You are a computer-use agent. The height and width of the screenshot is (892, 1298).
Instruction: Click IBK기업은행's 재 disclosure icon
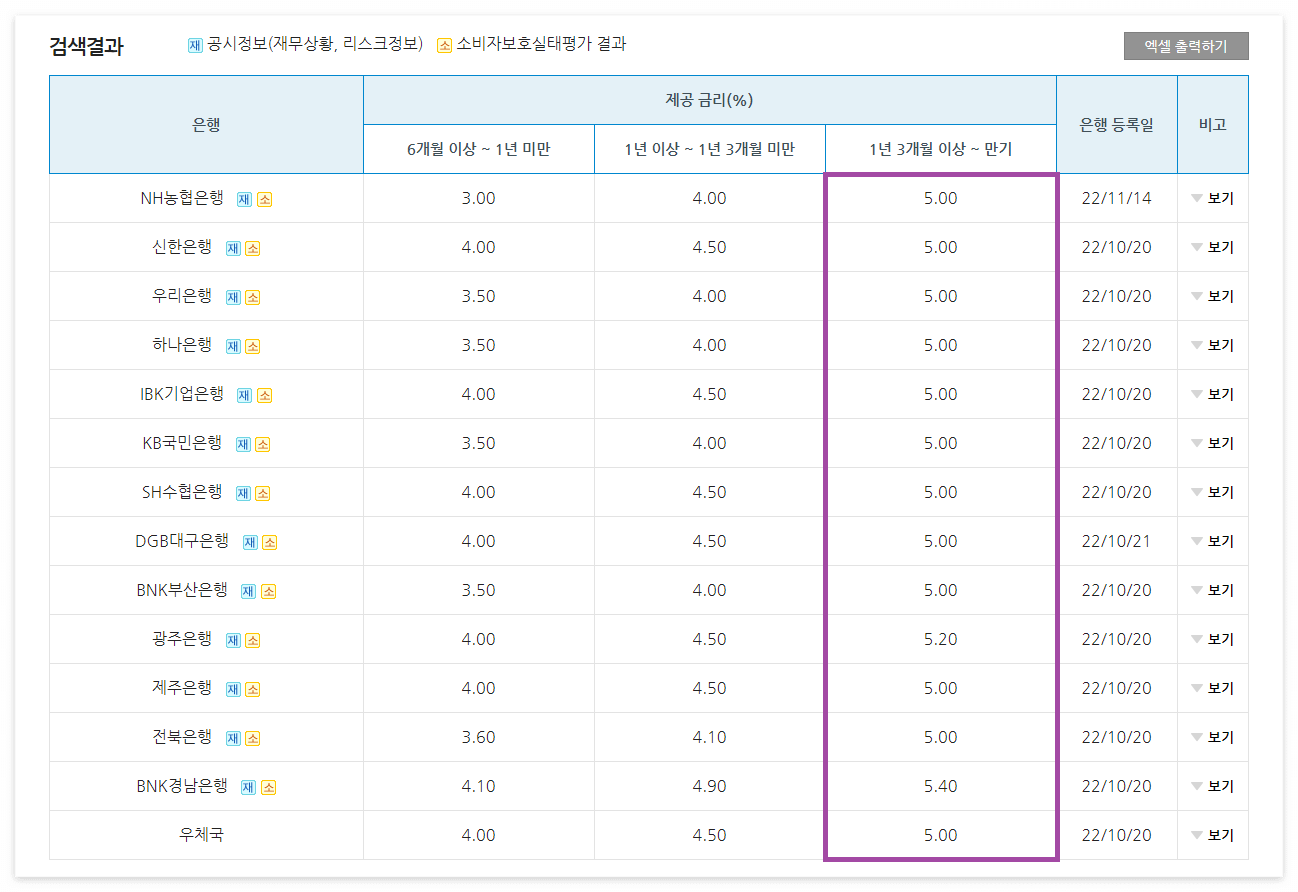point(244,394)
